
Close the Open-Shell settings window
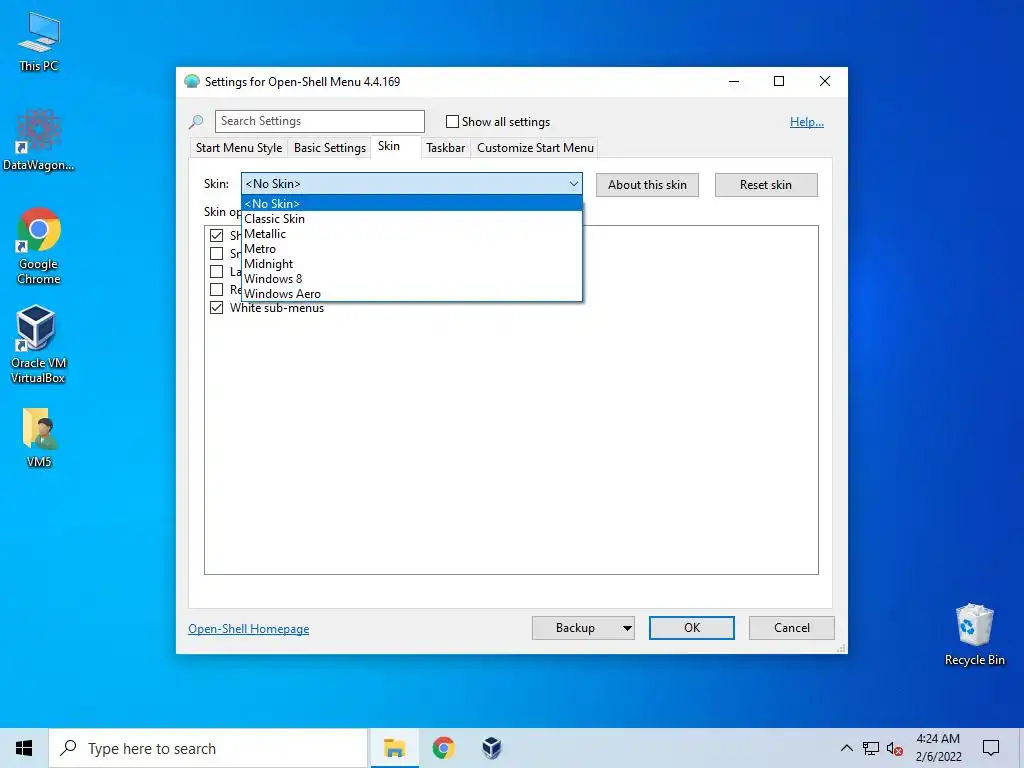coord(825,81)
